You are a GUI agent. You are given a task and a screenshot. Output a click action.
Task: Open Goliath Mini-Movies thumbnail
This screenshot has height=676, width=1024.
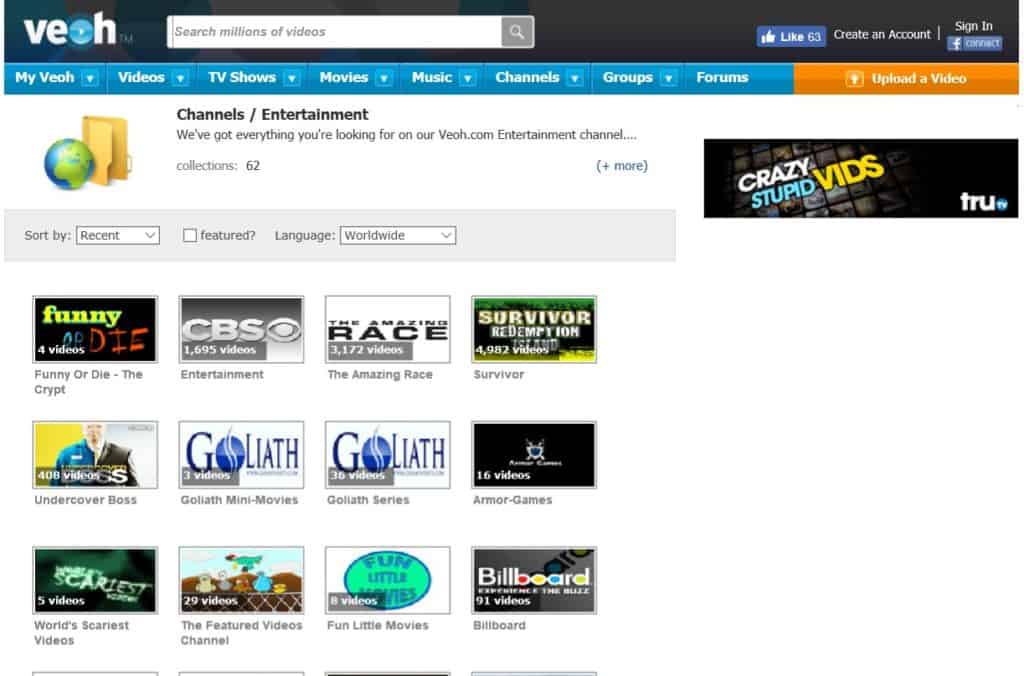tap(242, 455)
